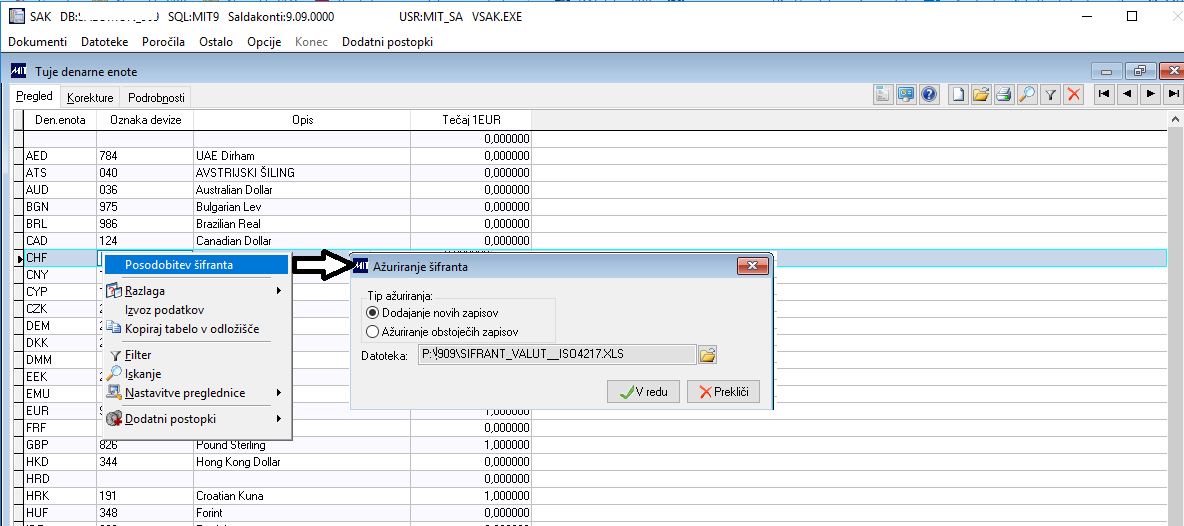Confirm dialog with V redu button
Viewport: 1184px width, 526px height.
coord(643,392)
